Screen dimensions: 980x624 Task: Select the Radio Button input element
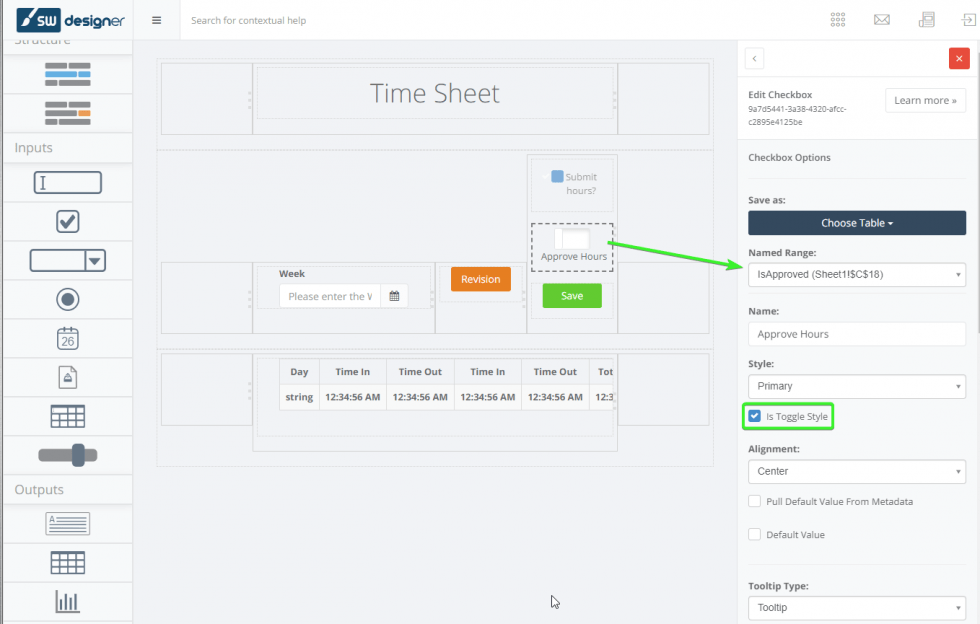[x=67, y=299]
